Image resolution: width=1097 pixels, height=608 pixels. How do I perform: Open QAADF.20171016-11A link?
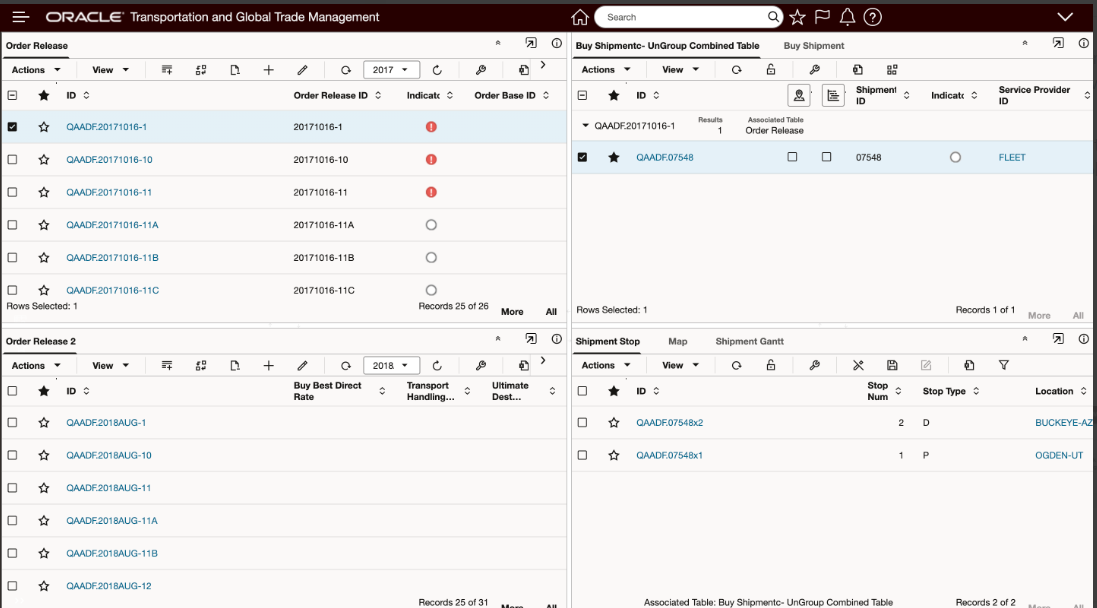pos(112,225)
